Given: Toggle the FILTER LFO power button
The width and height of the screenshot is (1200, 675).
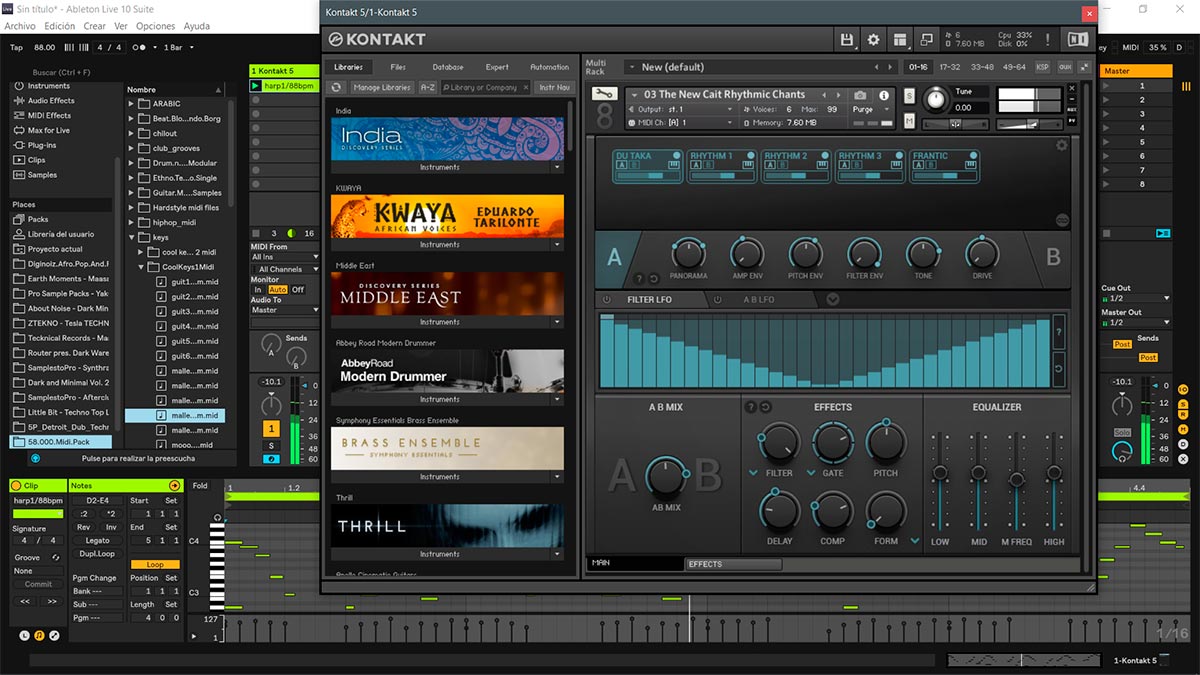Looking at the screenshot, I should pos(606,300).
